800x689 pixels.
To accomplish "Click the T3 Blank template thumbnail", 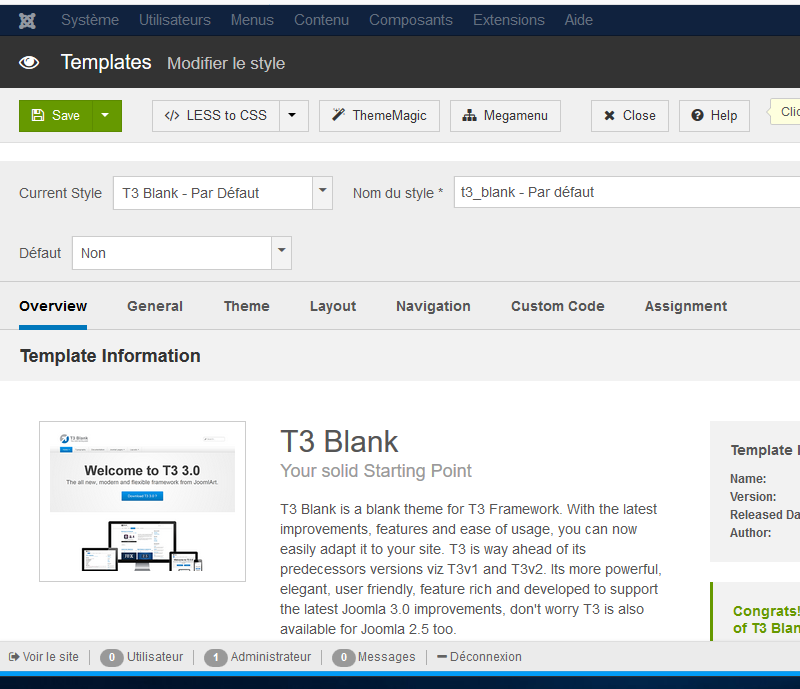I will [142, 501].
